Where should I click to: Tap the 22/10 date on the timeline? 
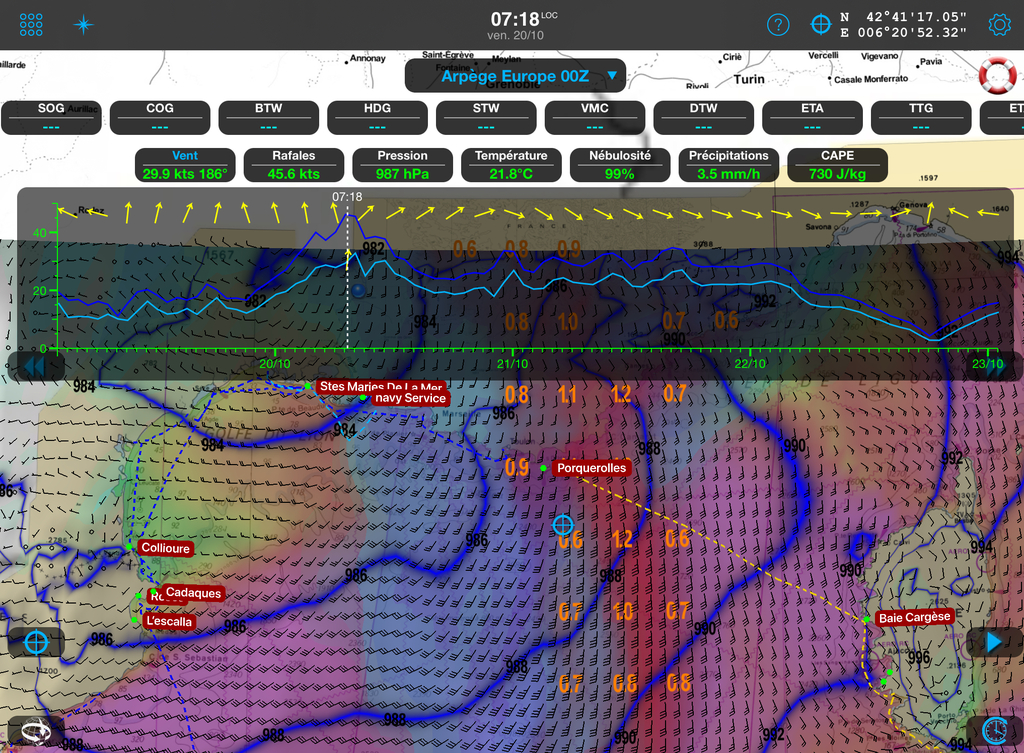pyautogui.click(x=750, y=364)
